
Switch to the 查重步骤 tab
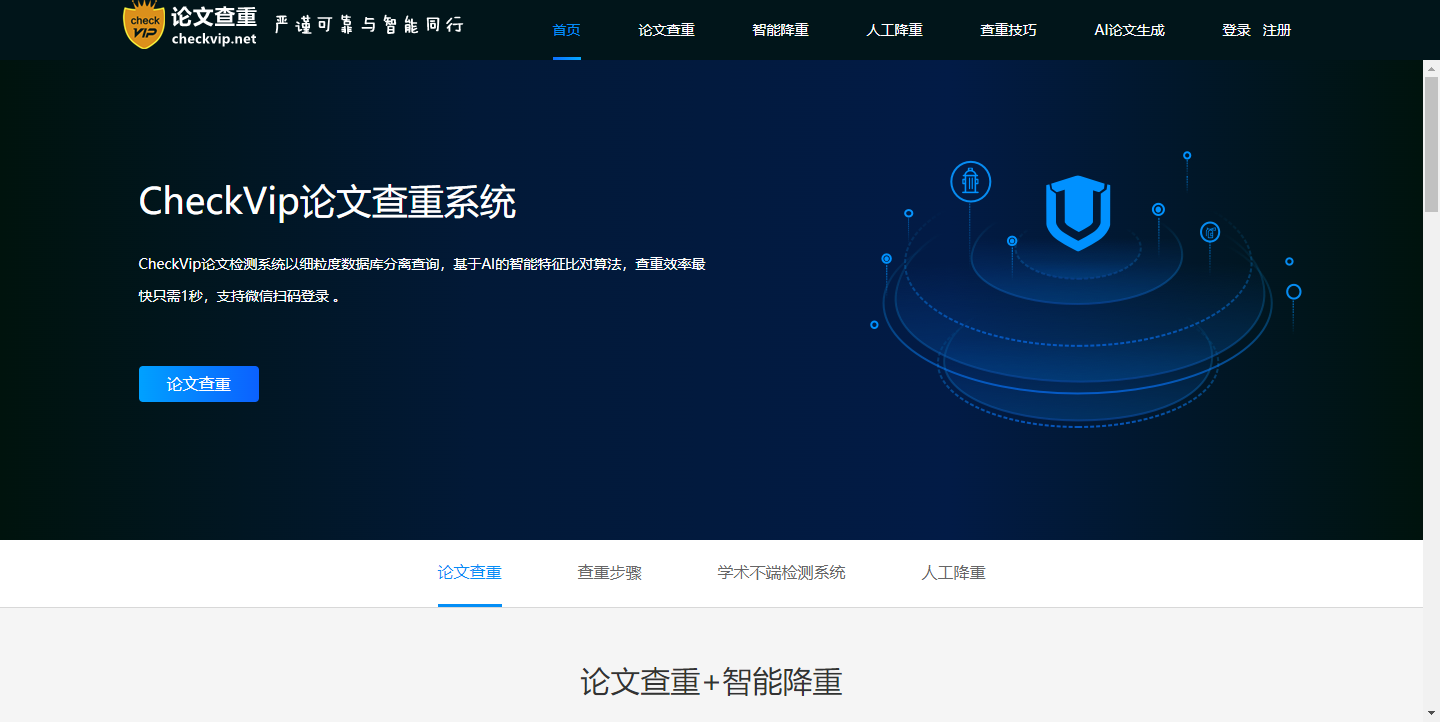point(610,573)
